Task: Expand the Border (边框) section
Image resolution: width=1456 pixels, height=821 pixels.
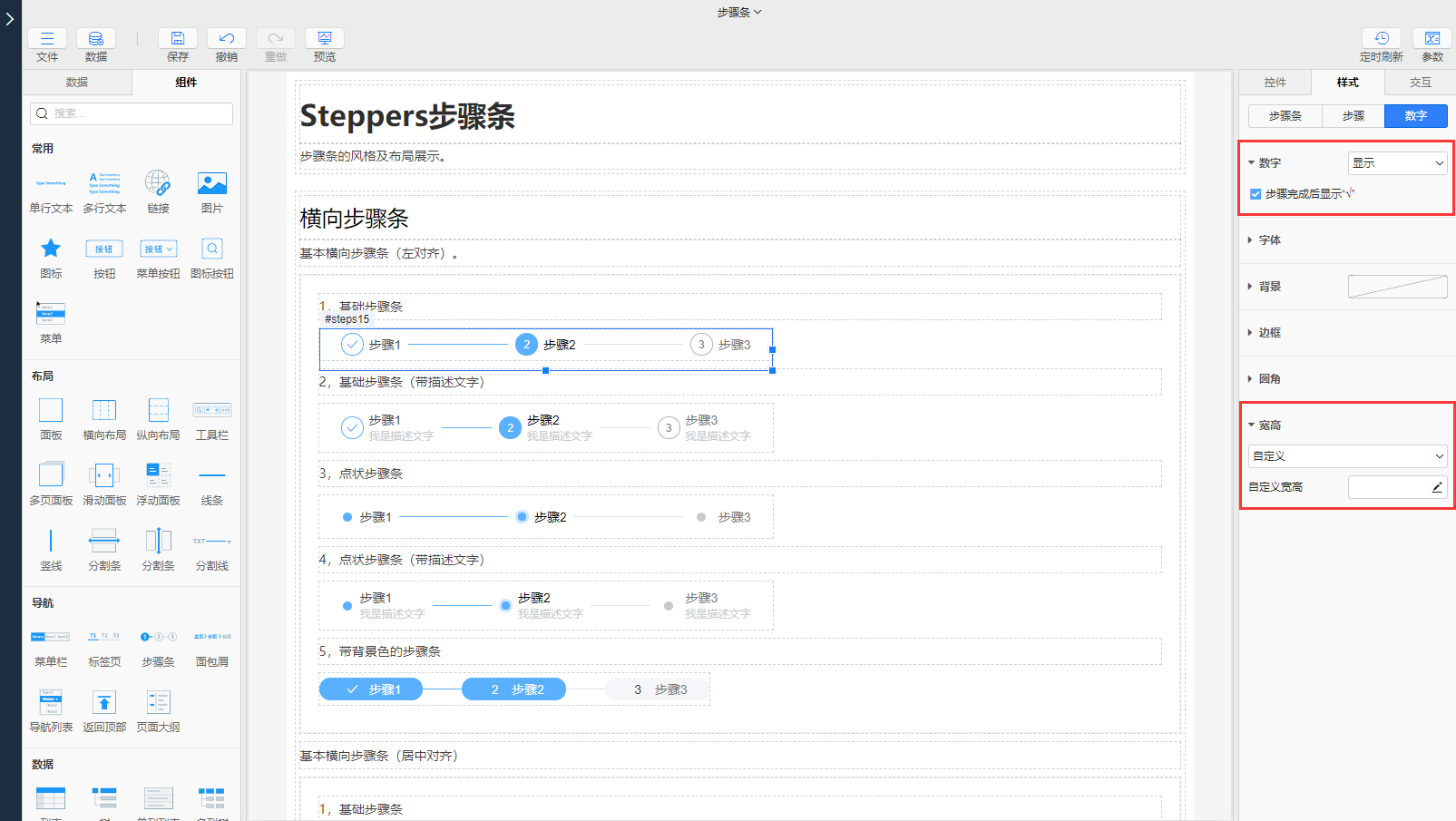Action: pyautogui.click(x=1269, y=333)
